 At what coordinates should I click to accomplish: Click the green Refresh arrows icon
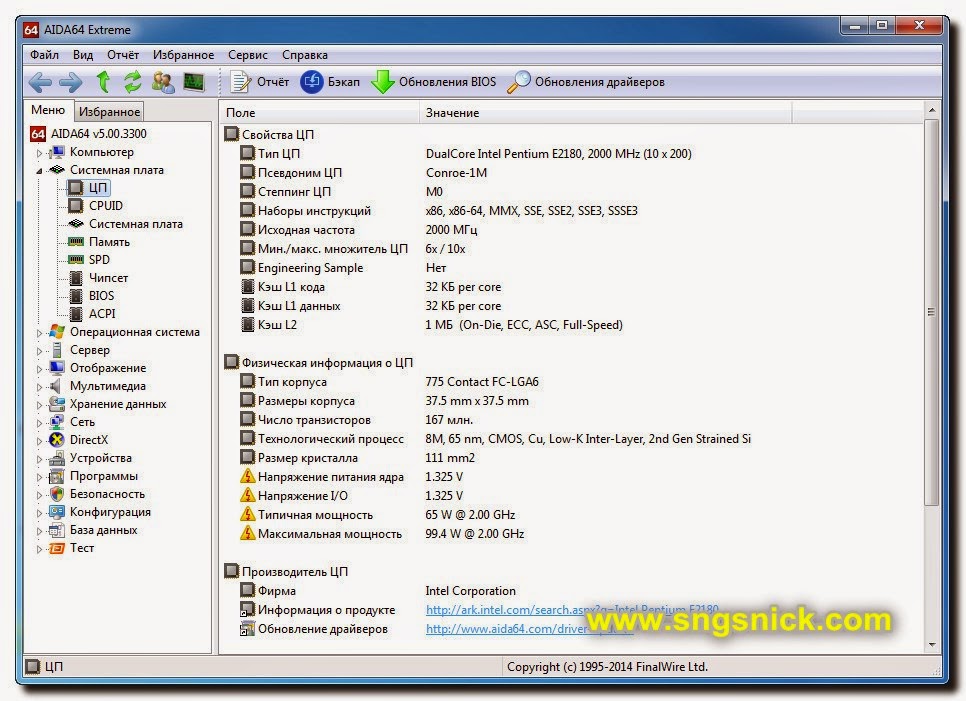tap(132, 82)
